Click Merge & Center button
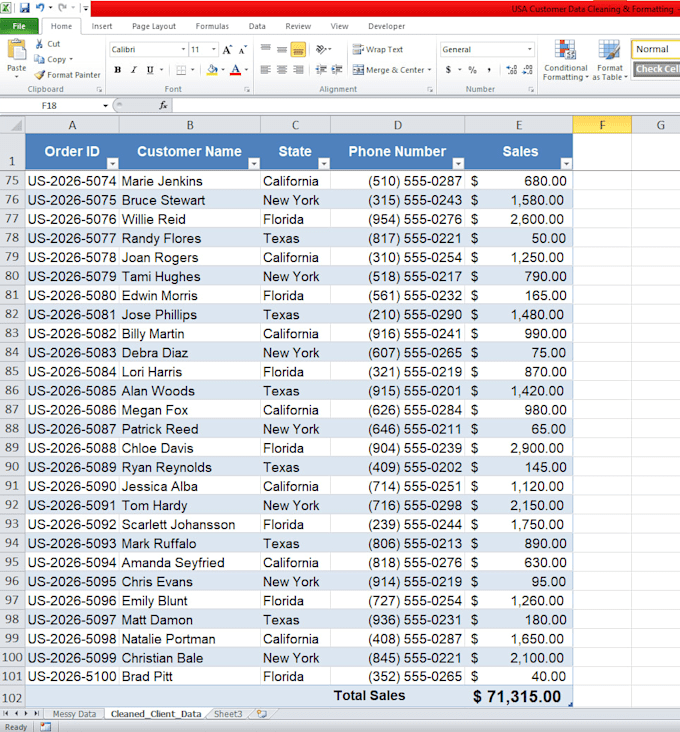680x732 pixels. coord(392,70)
